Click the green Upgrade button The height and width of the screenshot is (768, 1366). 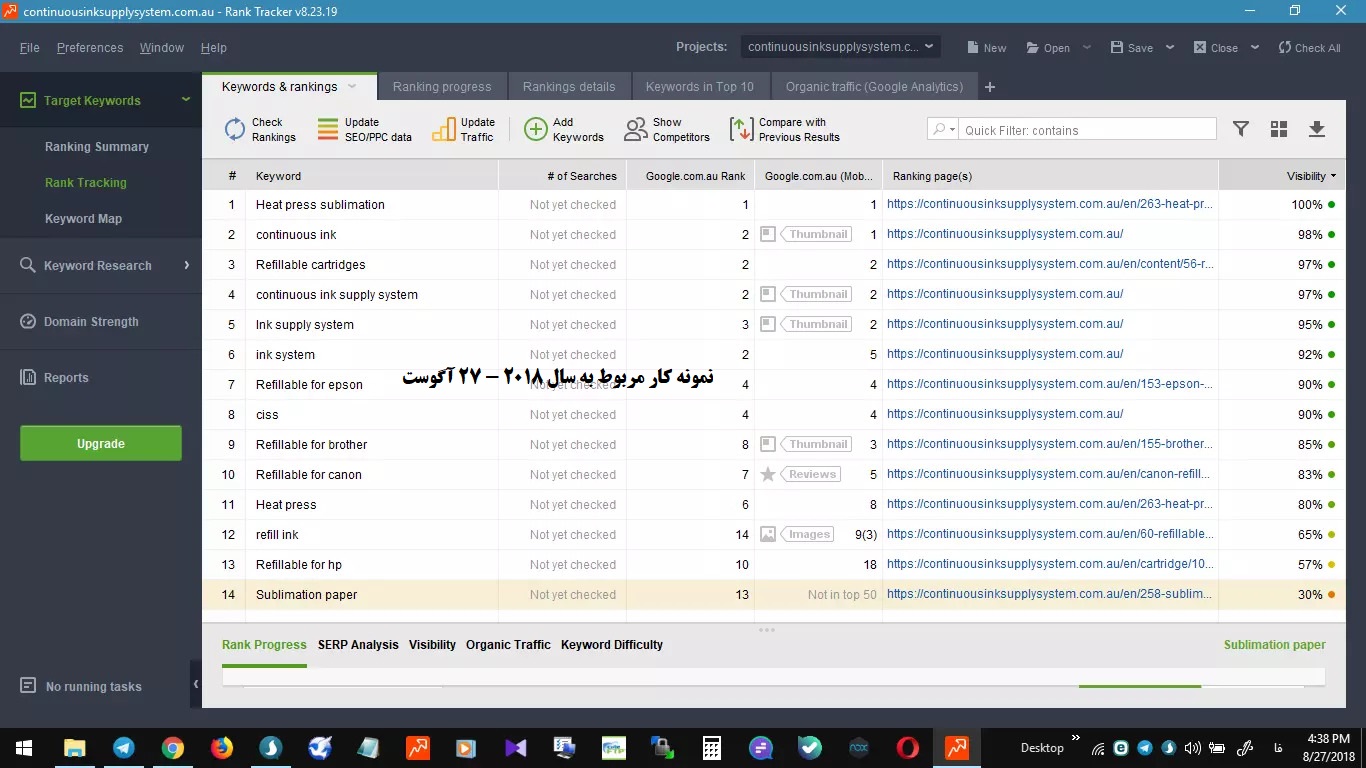click(101, 443)
